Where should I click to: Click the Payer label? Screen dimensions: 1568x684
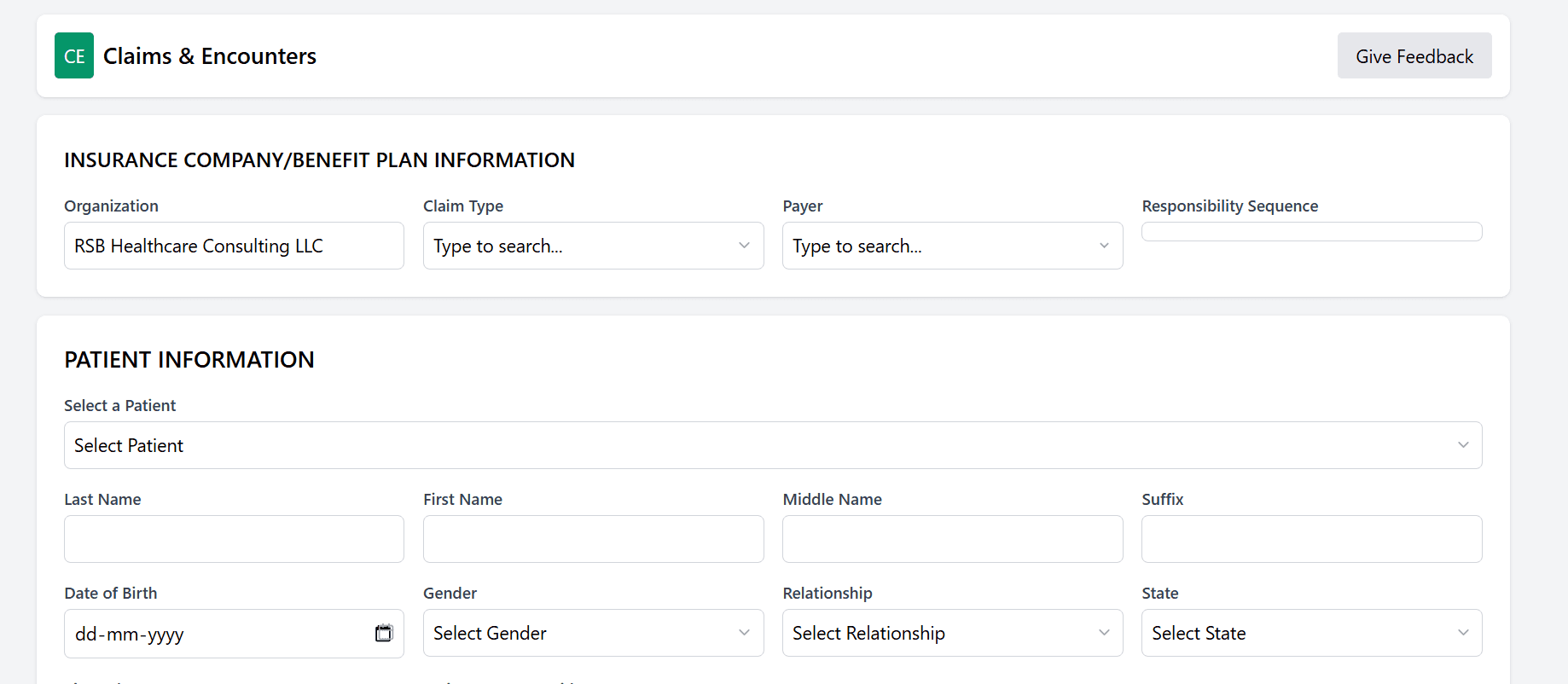pyautogui.click(x=803, y=206)
